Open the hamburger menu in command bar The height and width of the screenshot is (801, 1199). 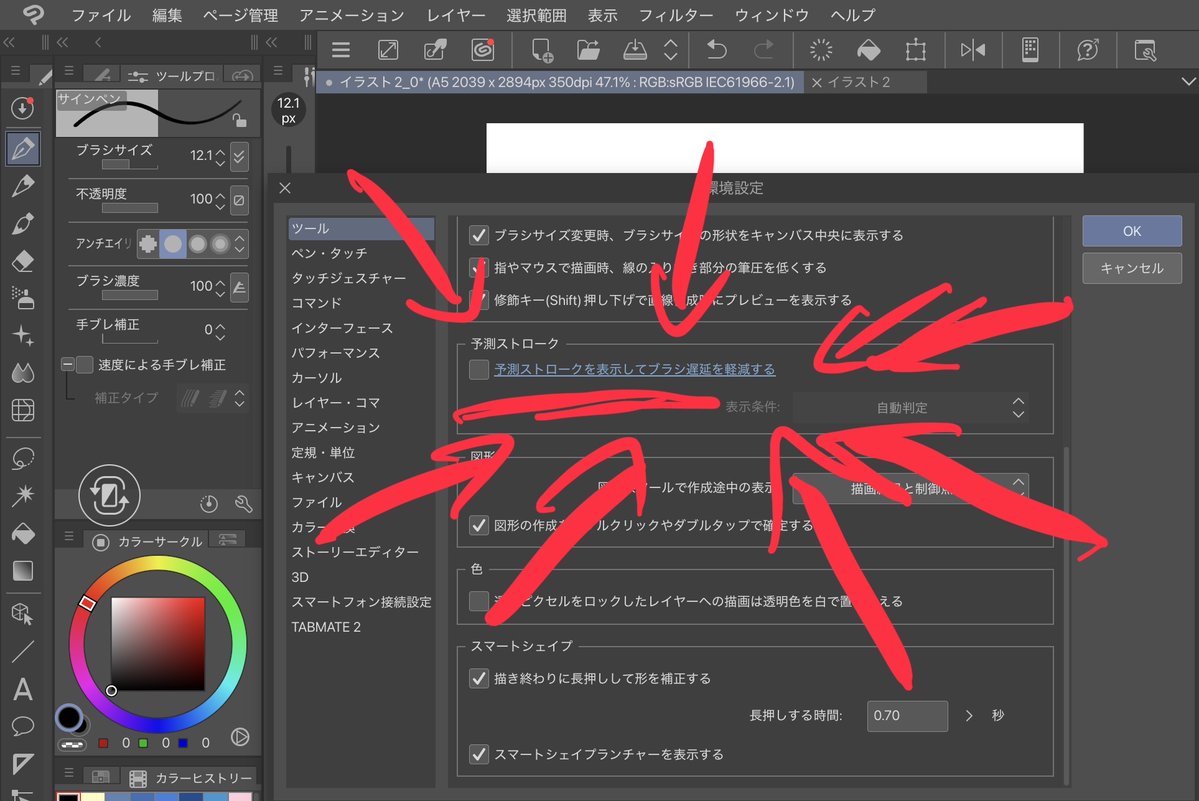point(341,50)
